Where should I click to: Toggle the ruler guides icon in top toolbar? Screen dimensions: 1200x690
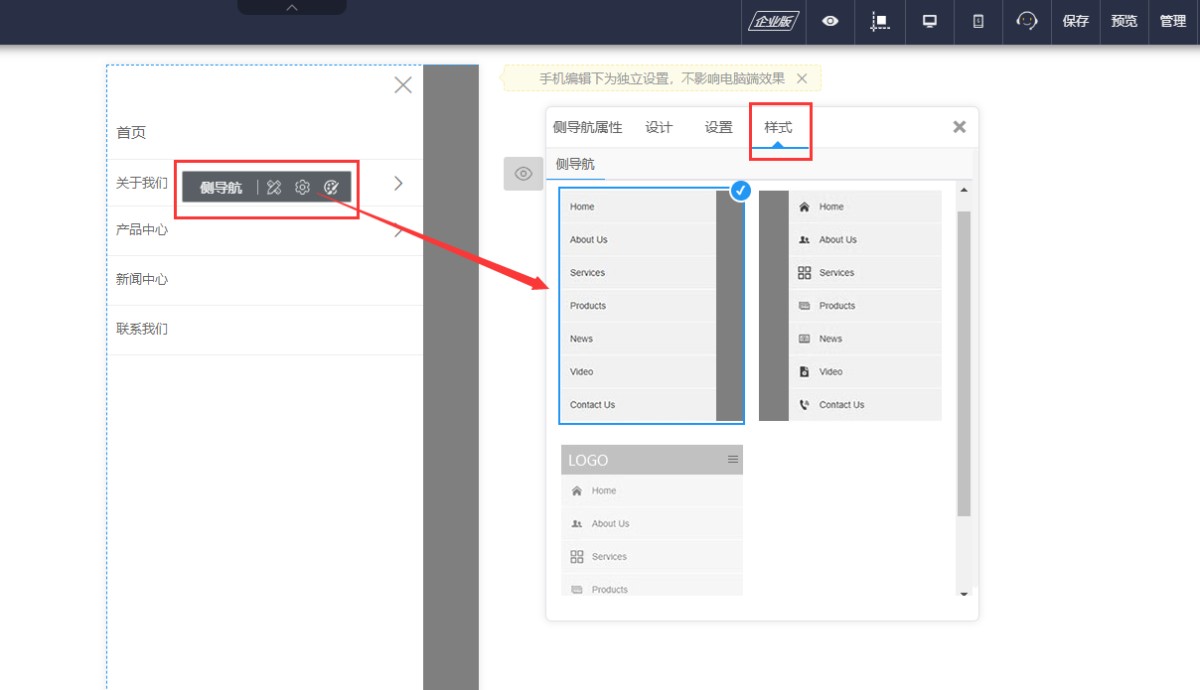[880, 21]
